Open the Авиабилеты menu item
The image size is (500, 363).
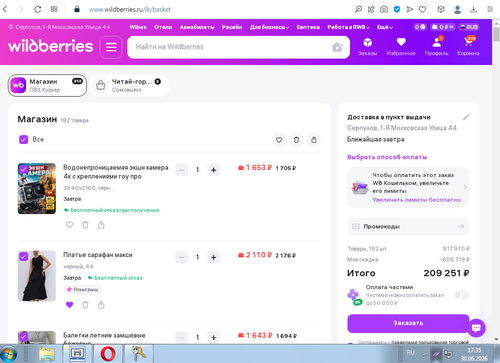197,27
